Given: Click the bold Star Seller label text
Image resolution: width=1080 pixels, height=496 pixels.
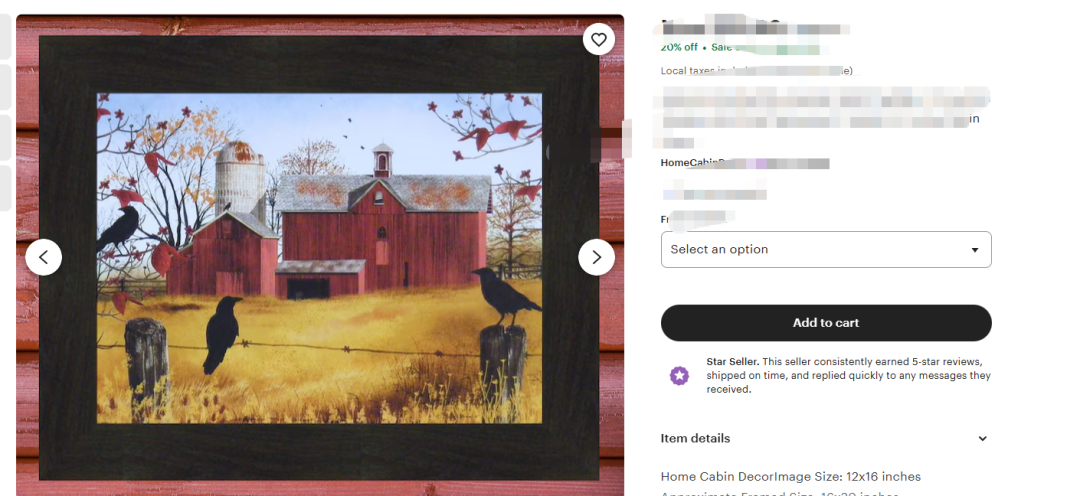Looking at the screenshot, I should (732, 362).
